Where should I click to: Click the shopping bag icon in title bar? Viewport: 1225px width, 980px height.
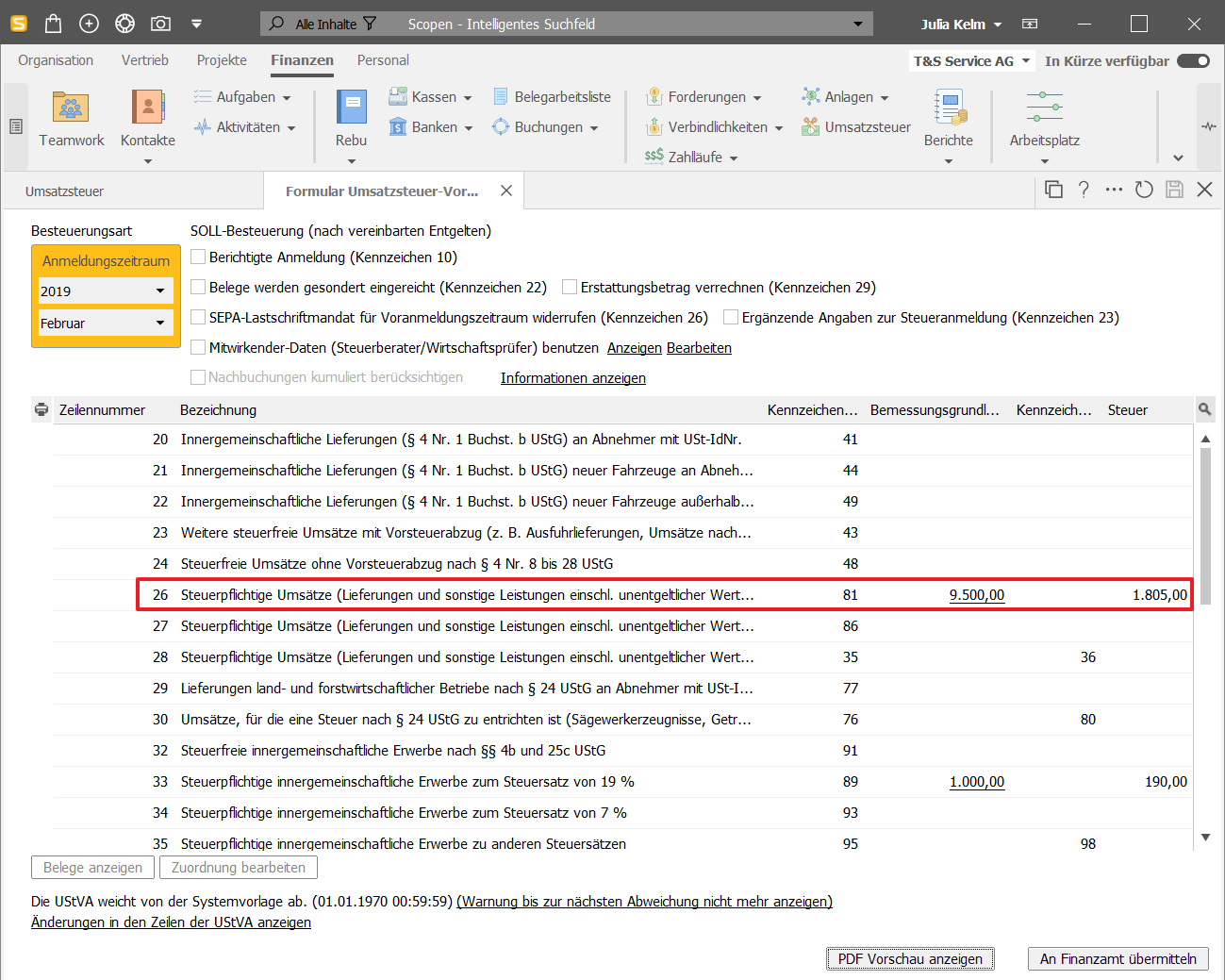pyautogui.click(x=54, y=24)
